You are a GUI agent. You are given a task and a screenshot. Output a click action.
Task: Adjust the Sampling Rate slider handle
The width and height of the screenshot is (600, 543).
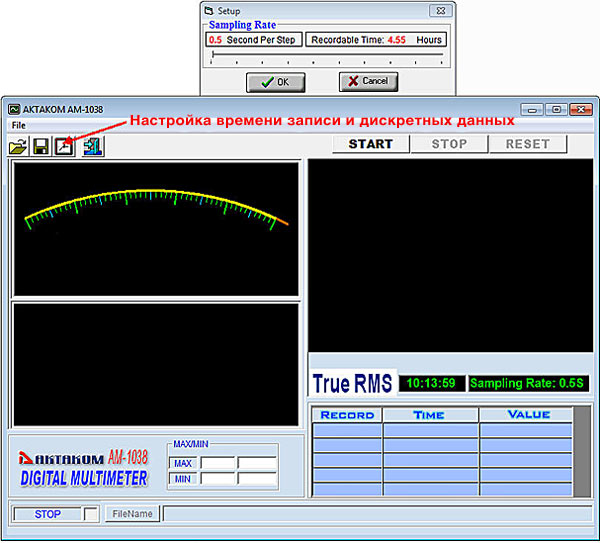(213, 55)
